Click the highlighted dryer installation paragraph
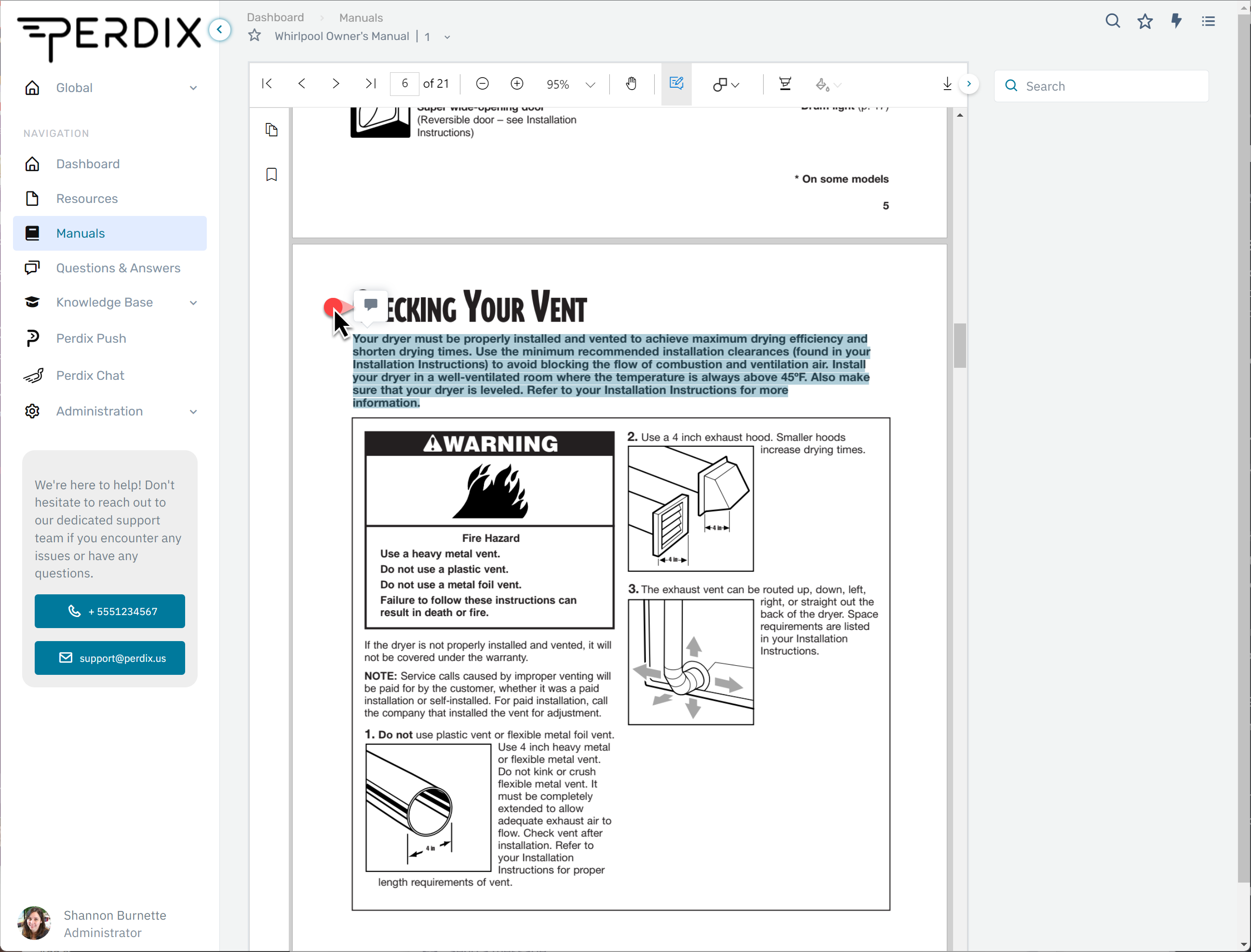 [x=611, y=371]
